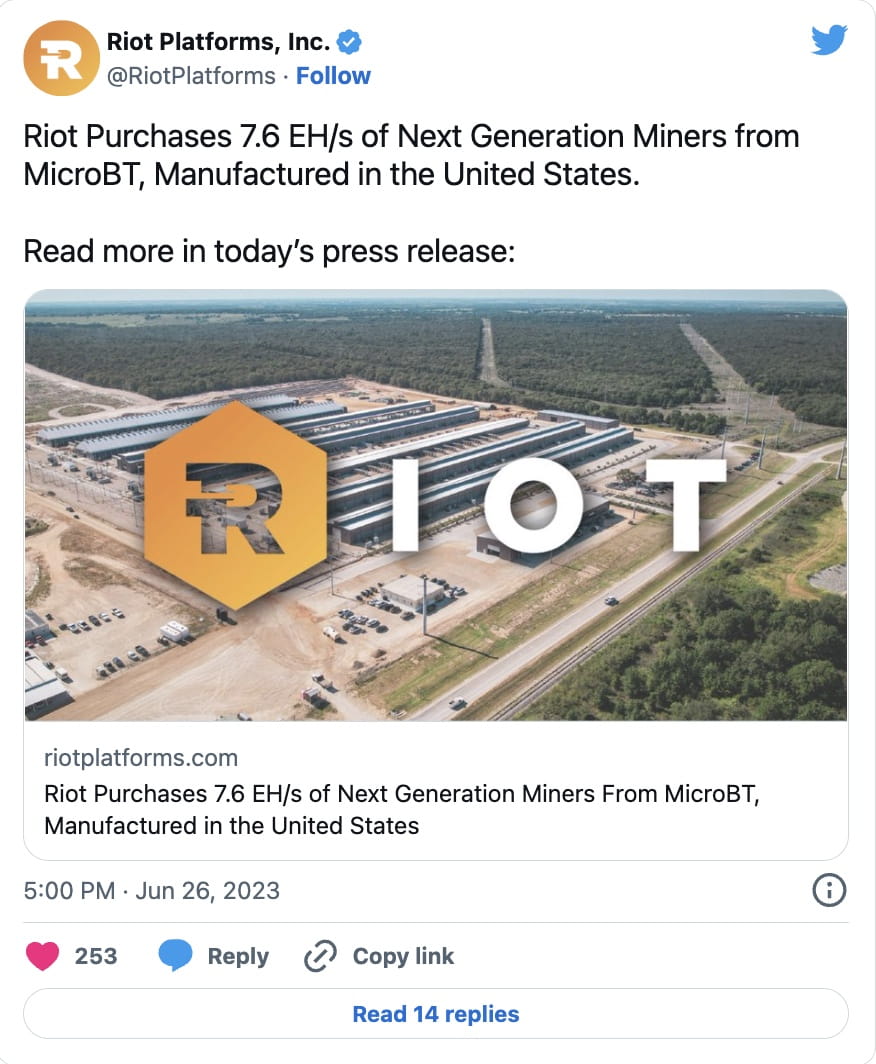
Task: Click the blue verified badge
Action: tap(349, 42)
